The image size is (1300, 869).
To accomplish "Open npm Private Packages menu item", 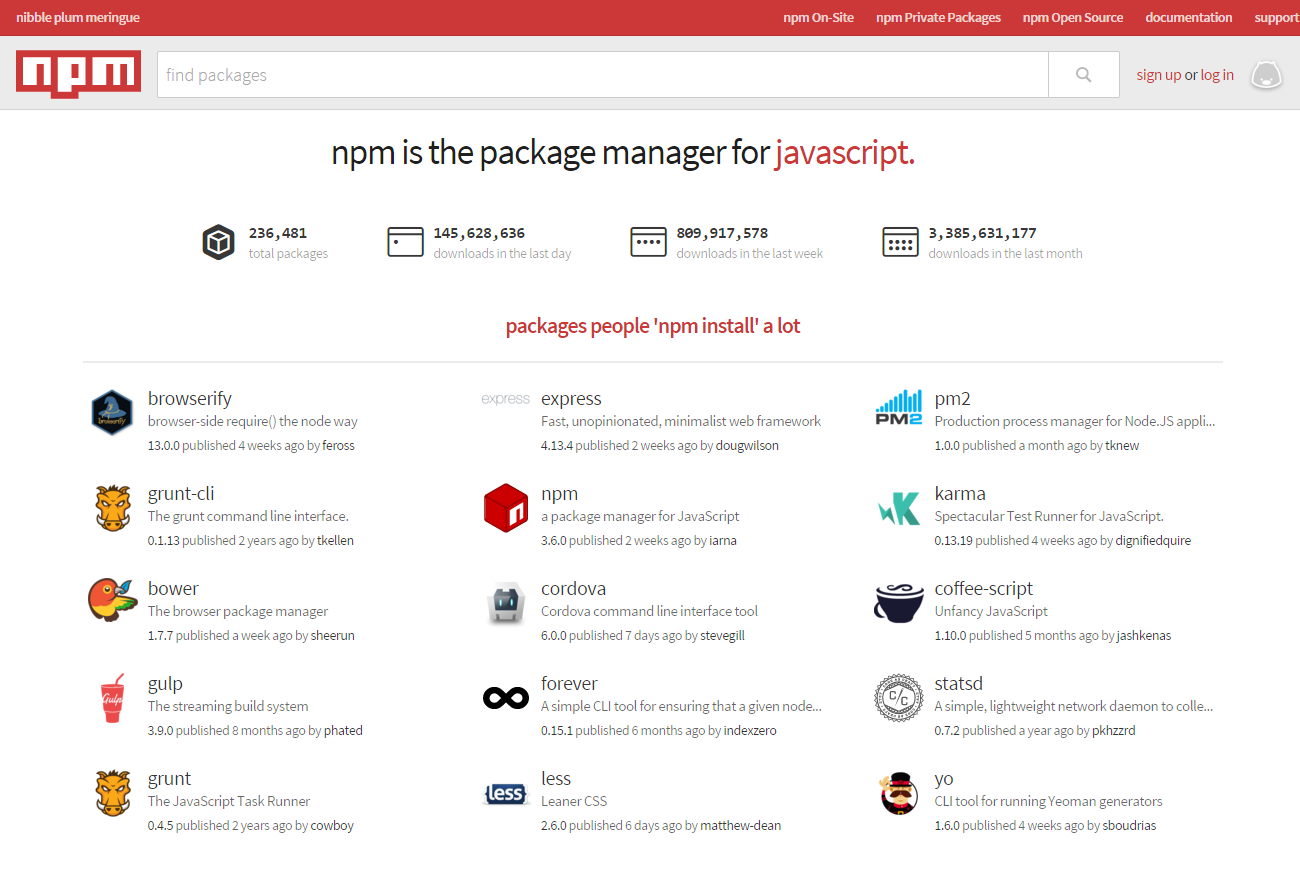I will coord(938,18).
